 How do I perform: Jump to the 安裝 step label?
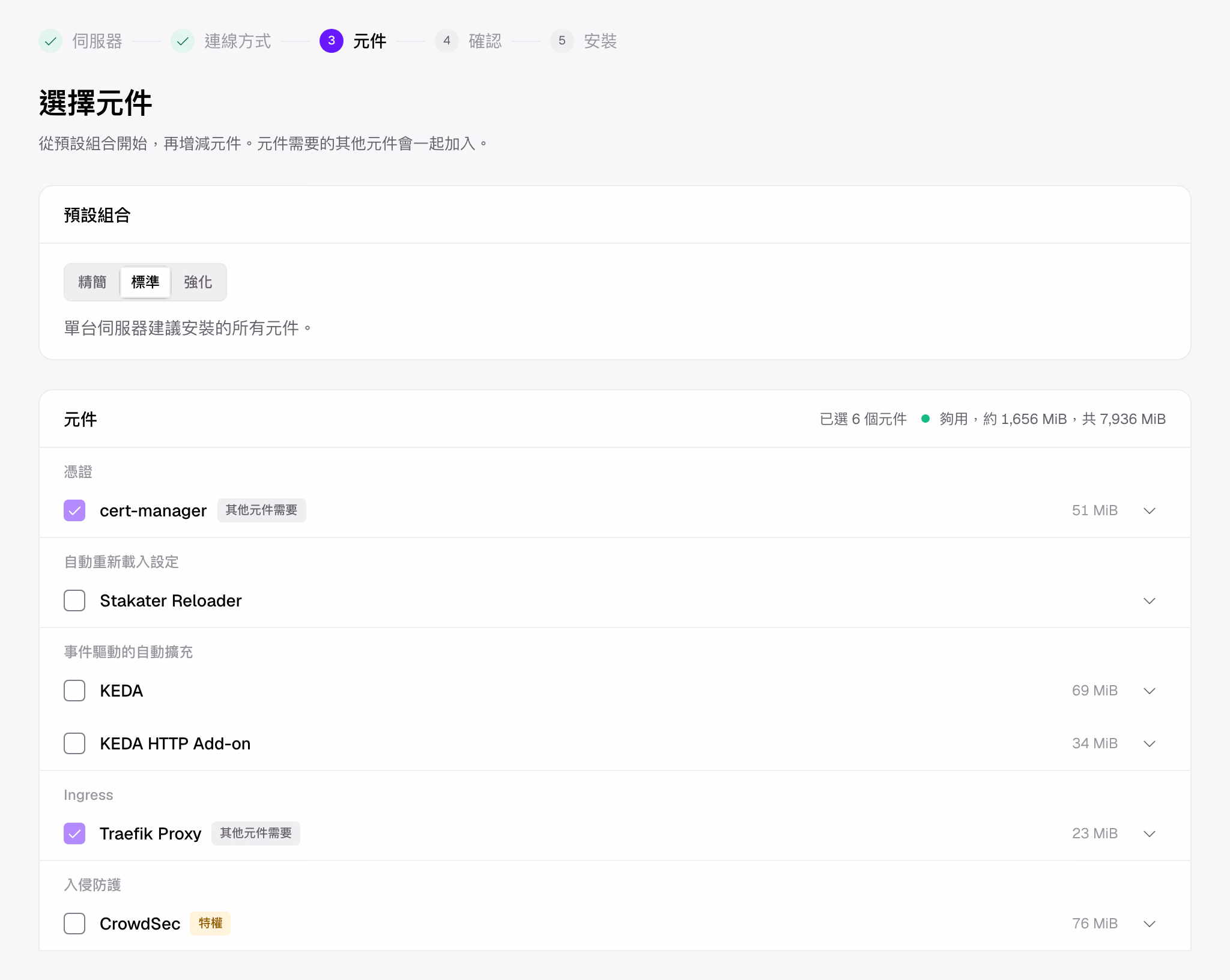point(601,41)
